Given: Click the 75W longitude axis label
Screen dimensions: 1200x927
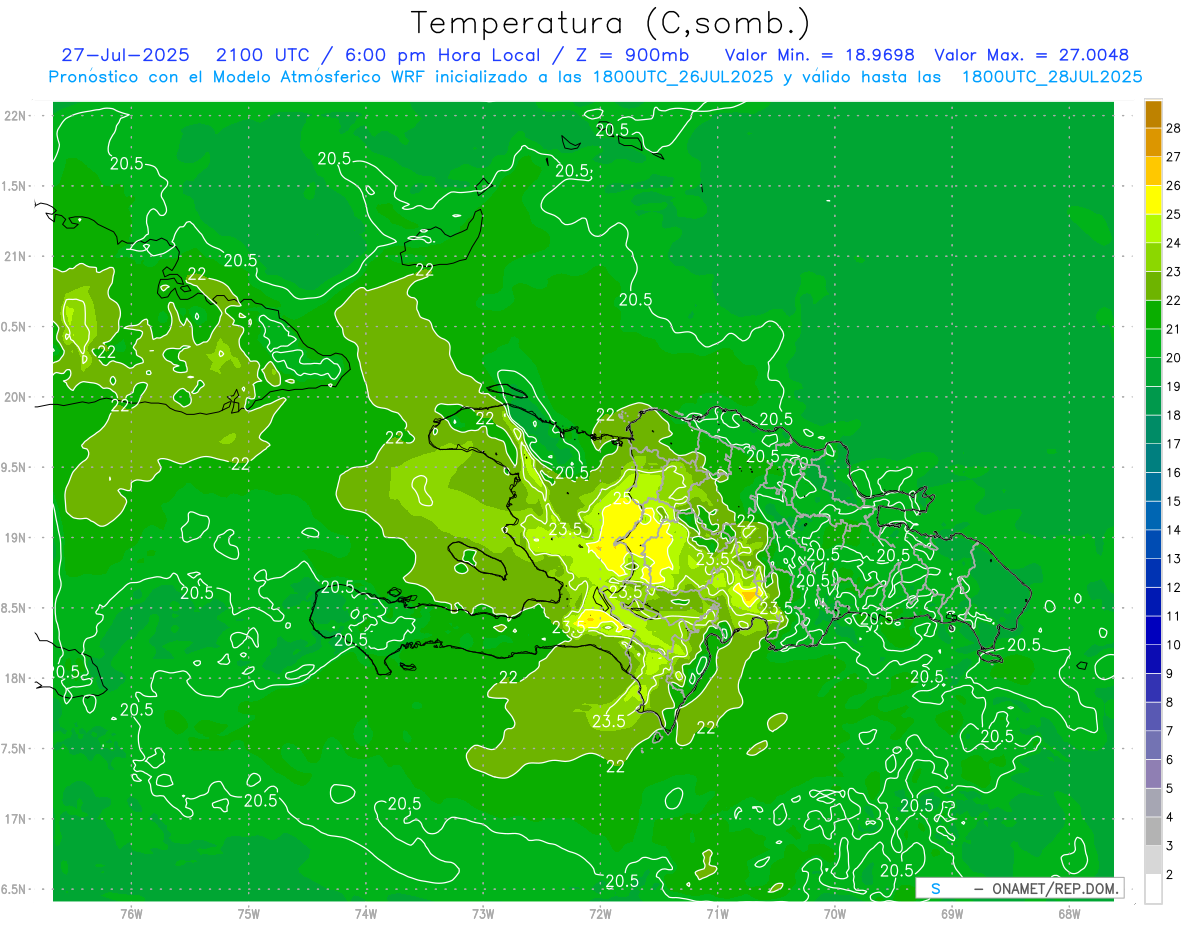Looking at the screenshot, I should [x=249, y=913].
